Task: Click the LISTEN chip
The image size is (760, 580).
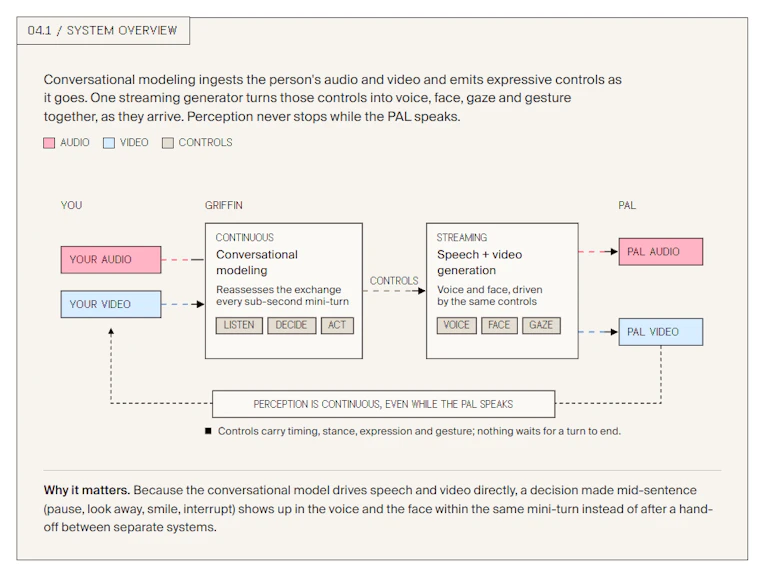Action: (239, 325)
